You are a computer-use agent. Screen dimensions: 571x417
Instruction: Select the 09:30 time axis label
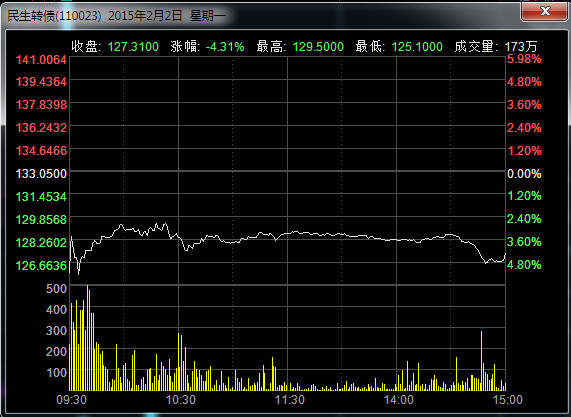(72, 400)
